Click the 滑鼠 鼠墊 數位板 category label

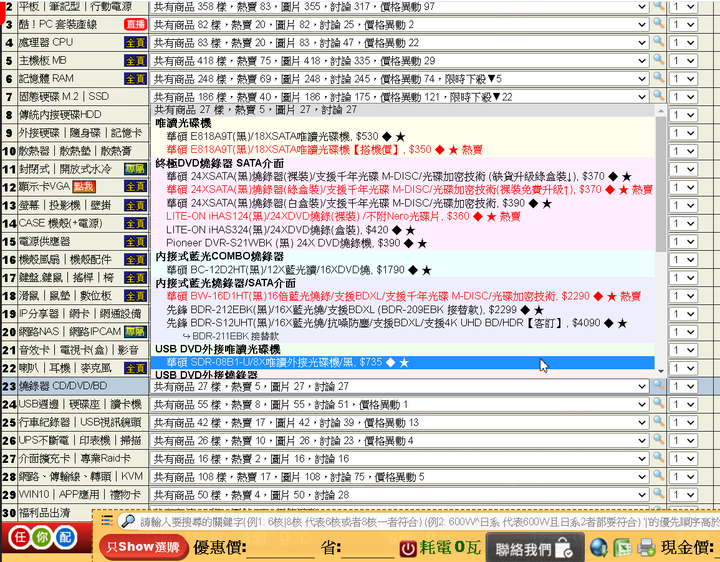click(x=64, y=296)
